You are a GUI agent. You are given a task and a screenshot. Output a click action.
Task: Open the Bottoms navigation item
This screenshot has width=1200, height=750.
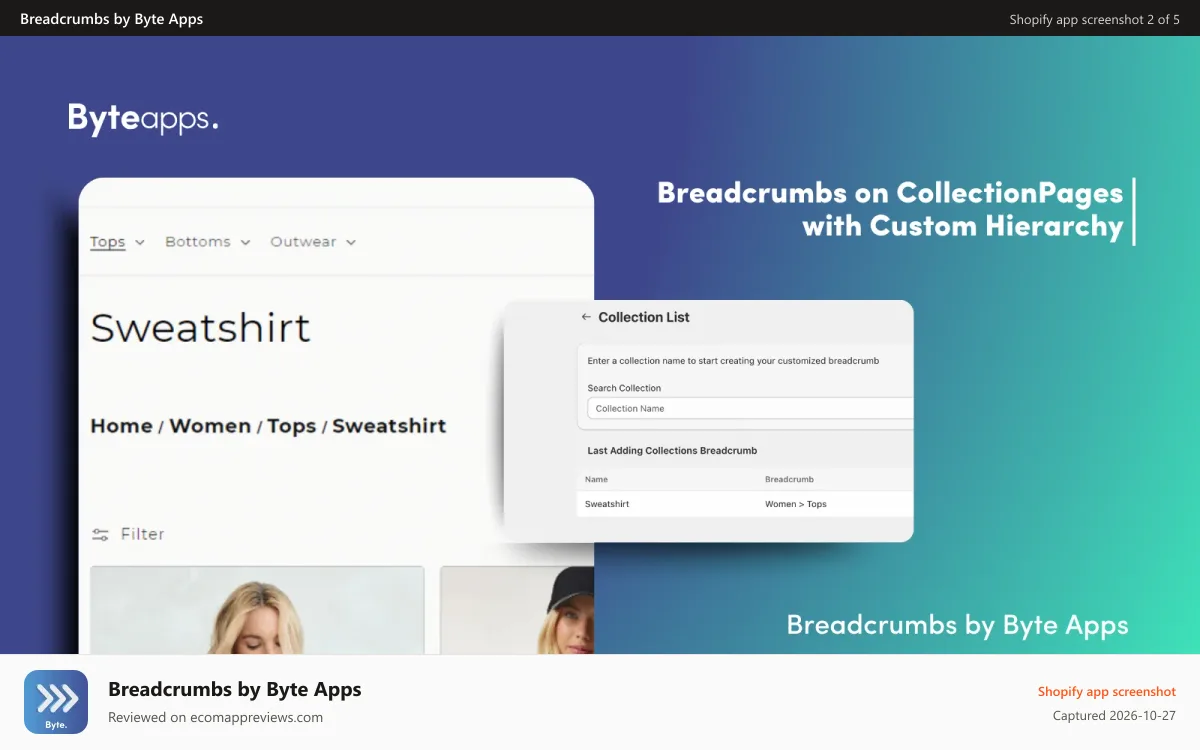click(198, 242)
